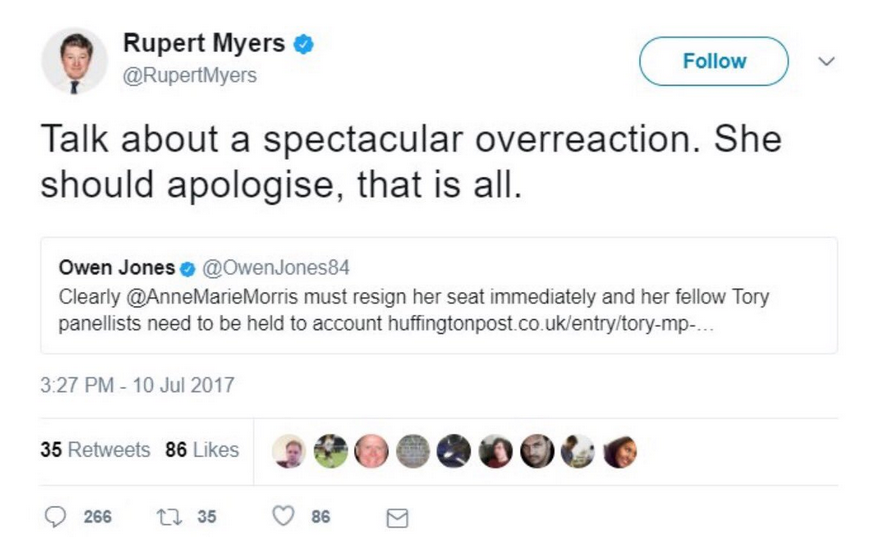Click Rupert Myers' verified badge
The image size is (888, 537).
click(305, 44)
